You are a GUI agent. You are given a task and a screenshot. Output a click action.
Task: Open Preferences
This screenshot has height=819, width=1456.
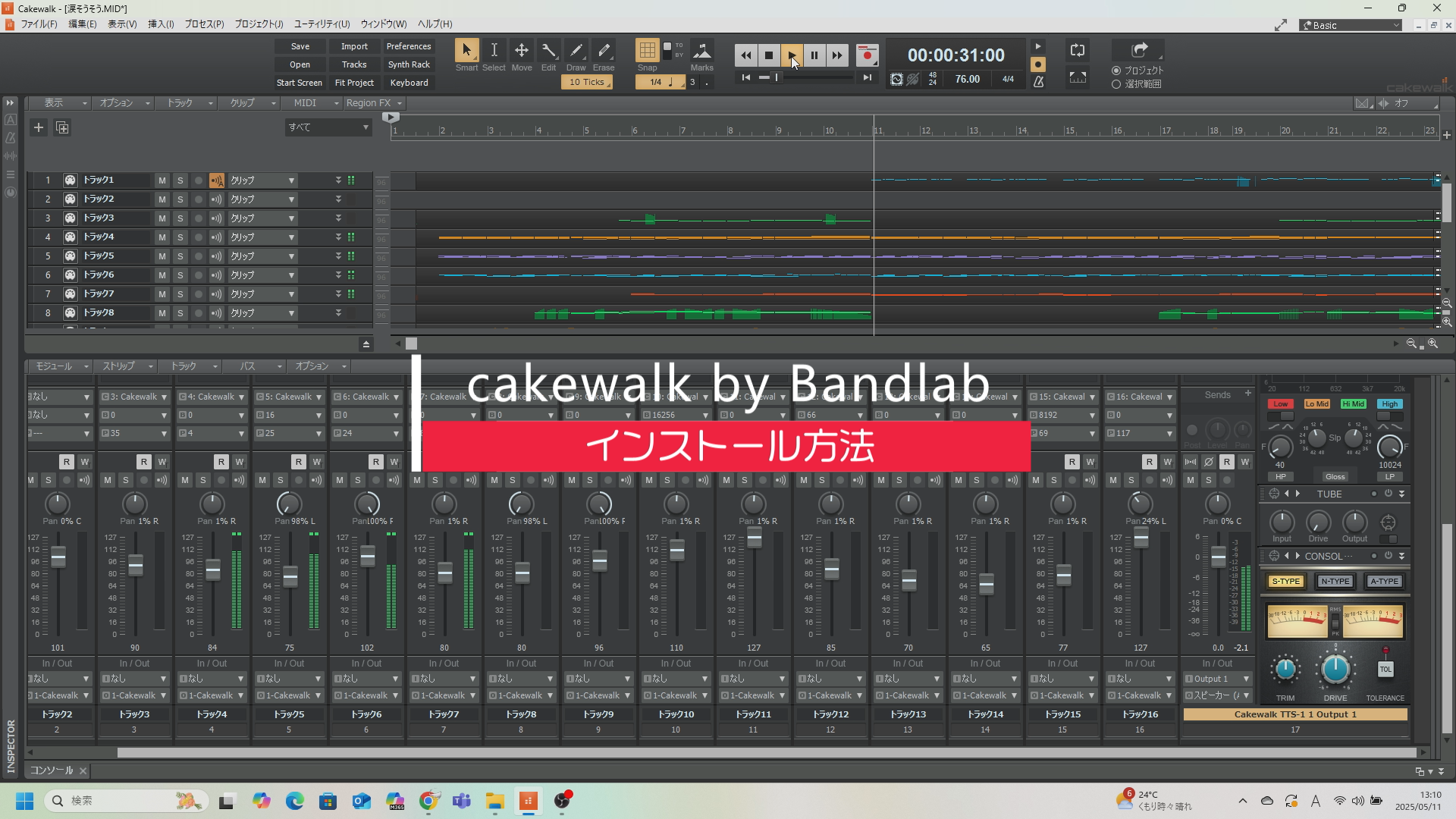point(409,46)
